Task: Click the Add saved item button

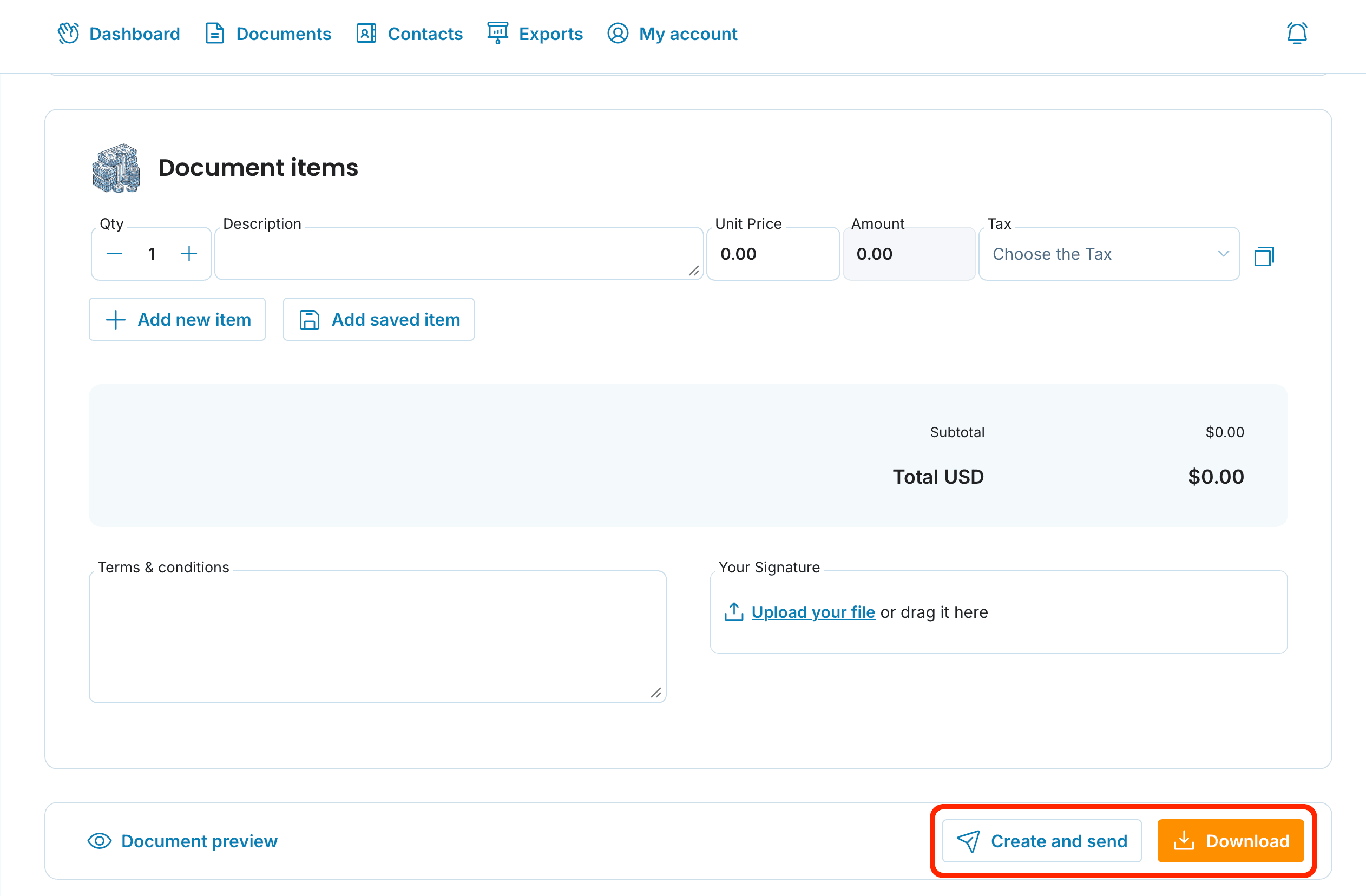Action: pos(379,320)
